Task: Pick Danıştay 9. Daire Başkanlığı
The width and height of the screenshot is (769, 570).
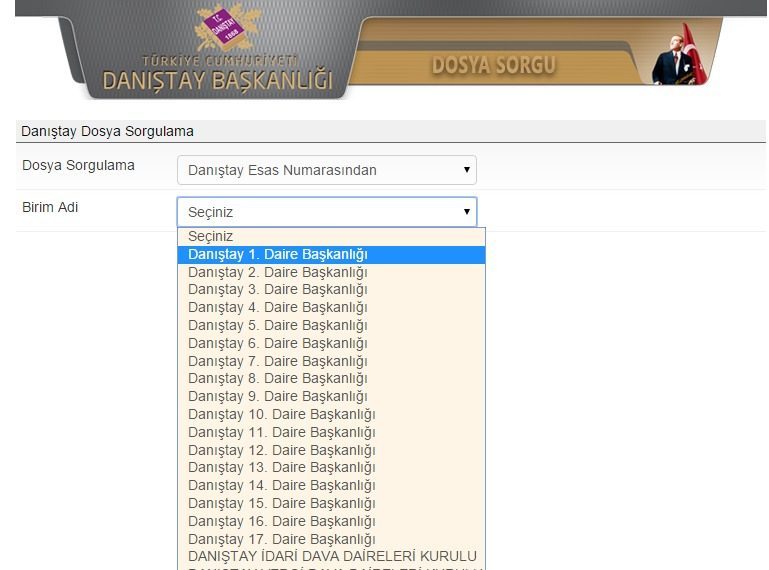Action: click(278, 396)
